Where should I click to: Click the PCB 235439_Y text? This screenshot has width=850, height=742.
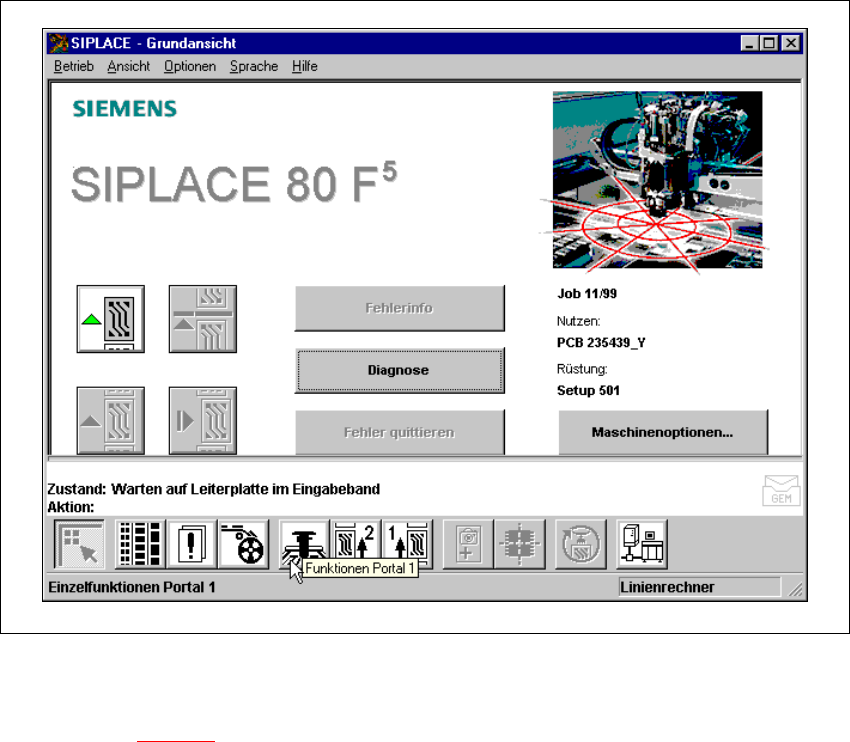(x=601, y=343)
